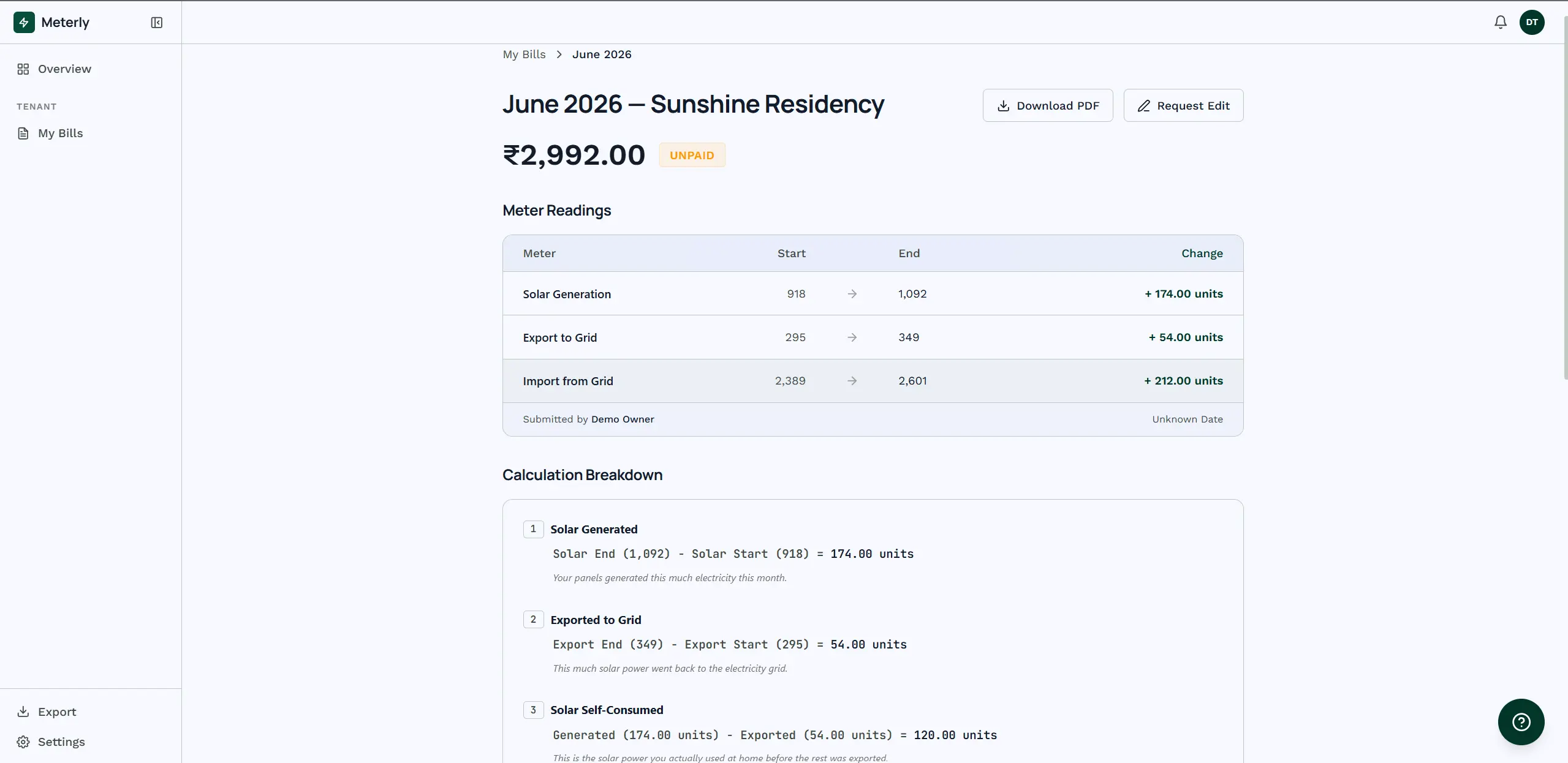Screen dimensions: 1568x763
Task: Click the 2,601 end reading
Action: coord(912,381)
